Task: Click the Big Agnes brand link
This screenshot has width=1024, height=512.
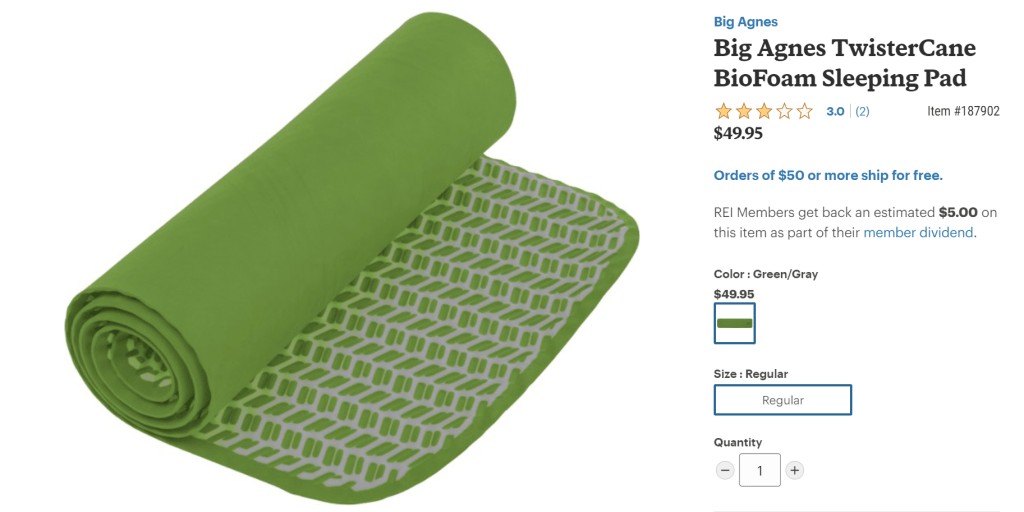Action: pos(745,22)
